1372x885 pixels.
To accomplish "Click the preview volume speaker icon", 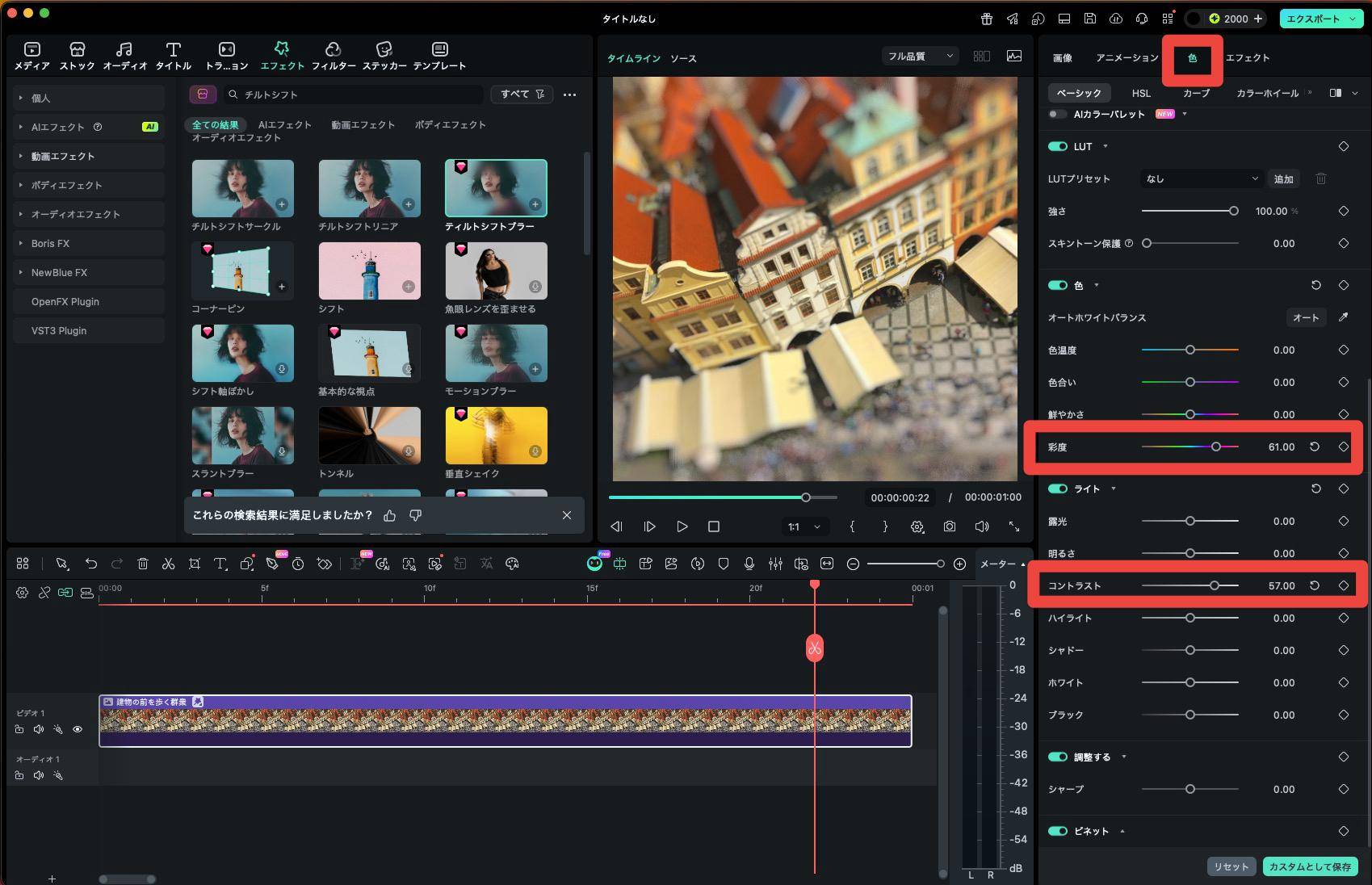I will point(982,526).
